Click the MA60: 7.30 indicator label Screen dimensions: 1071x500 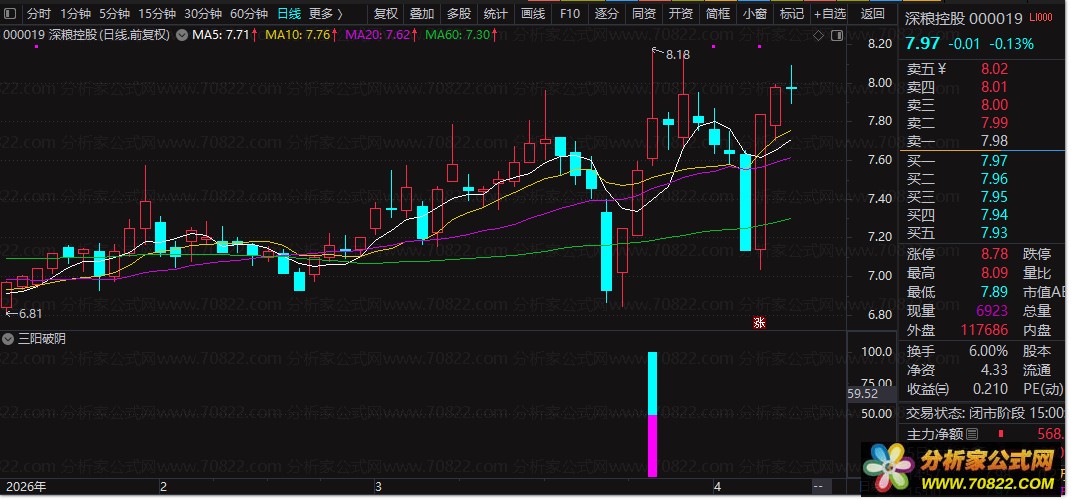click(458, 35)
